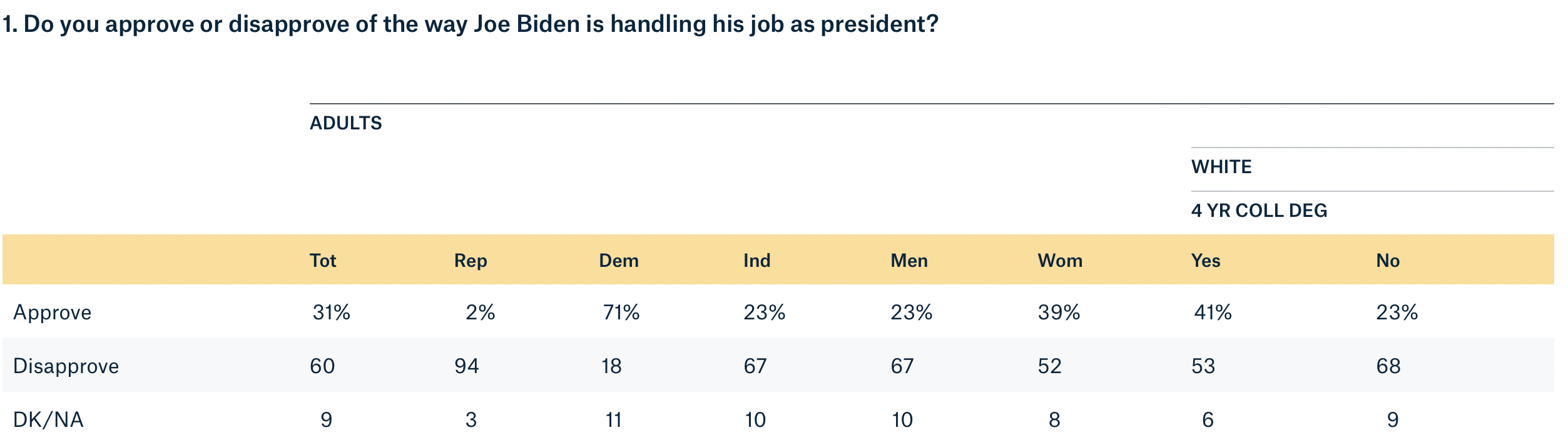Click the Disapprove row label

click(66, 366)
